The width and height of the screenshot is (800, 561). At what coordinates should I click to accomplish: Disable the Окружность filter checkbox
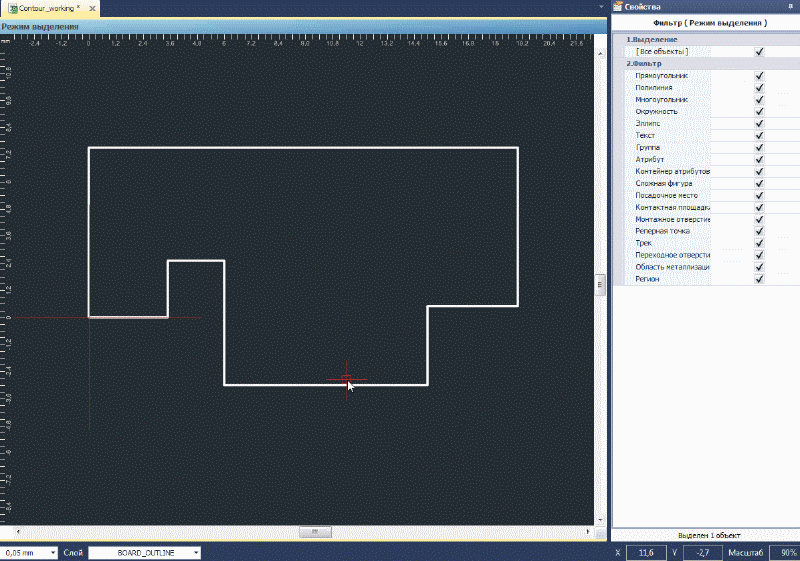point(760,112)
